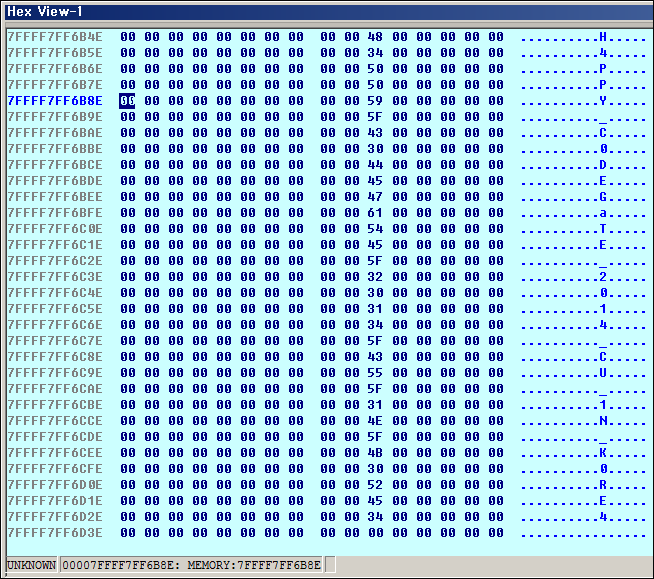This screenshot has height=579, width=654.
Task: Click hex byte 32 on row 7FFFF7FF6C3E
Action: (x=375, y=277)
